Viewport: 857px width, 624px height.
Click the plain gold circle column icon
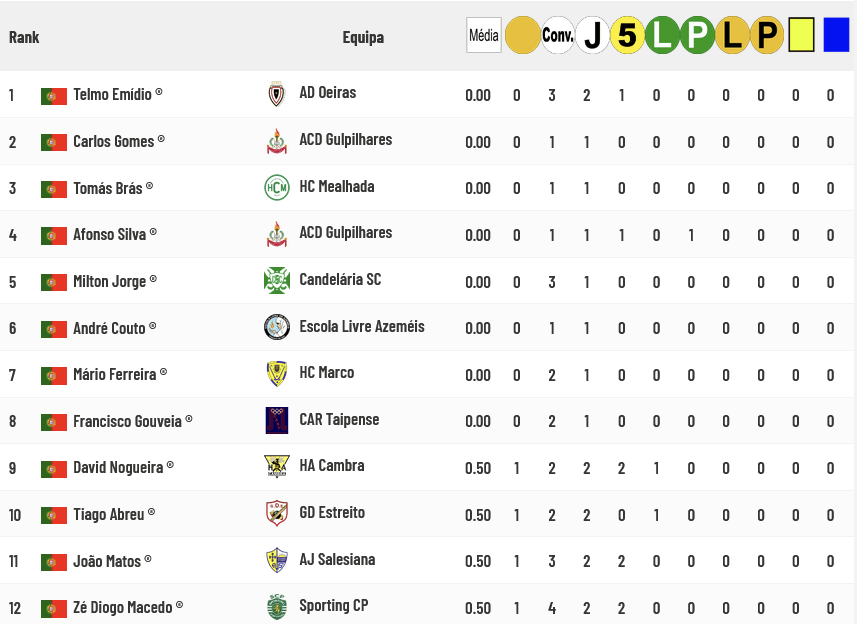522,36
